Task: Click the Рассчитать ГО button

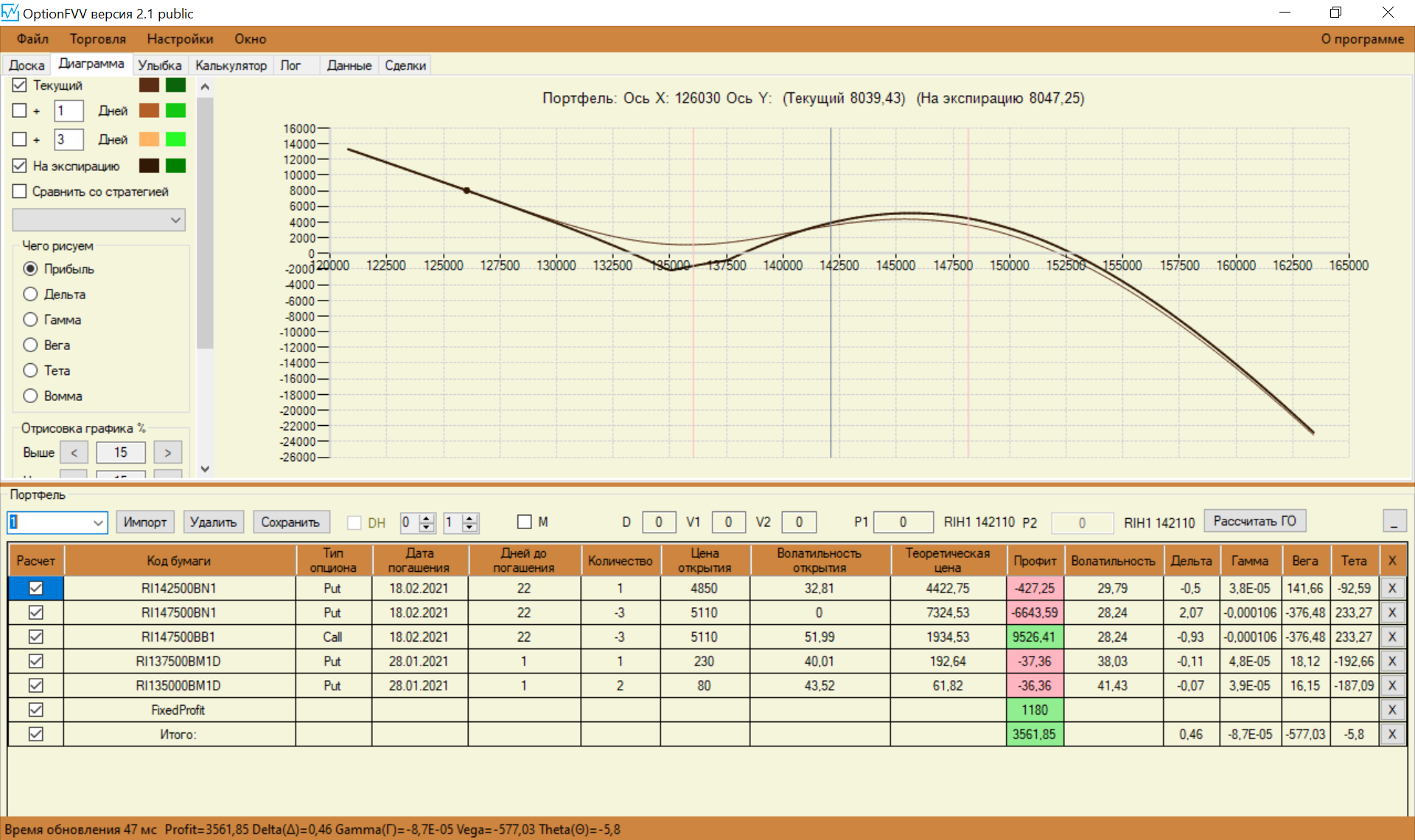Action: (1254, 521)
